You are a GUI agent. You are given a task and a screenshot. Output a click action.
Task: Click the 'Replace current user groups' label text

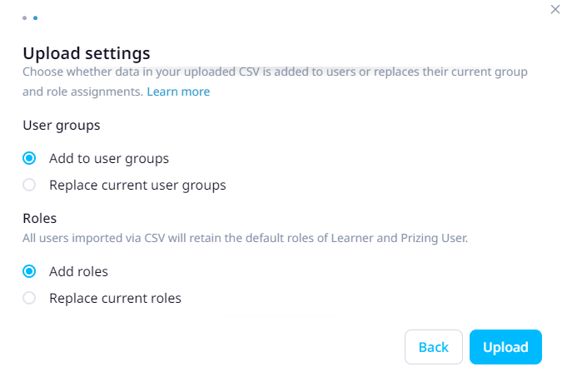click(138, 185)
